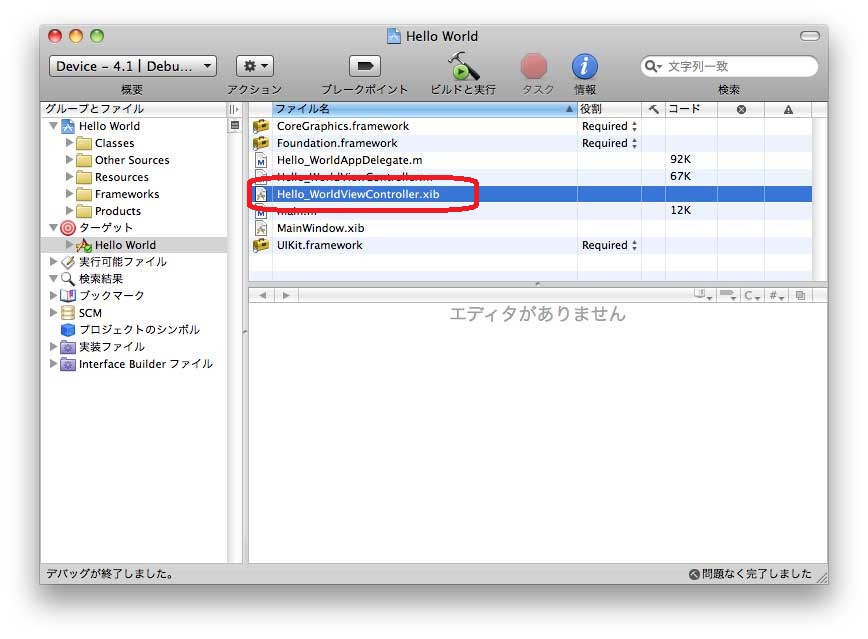Collapse the Hello World project tree
Image resolution: width=868 pixels, height=639 pixels.
(54, 126)
